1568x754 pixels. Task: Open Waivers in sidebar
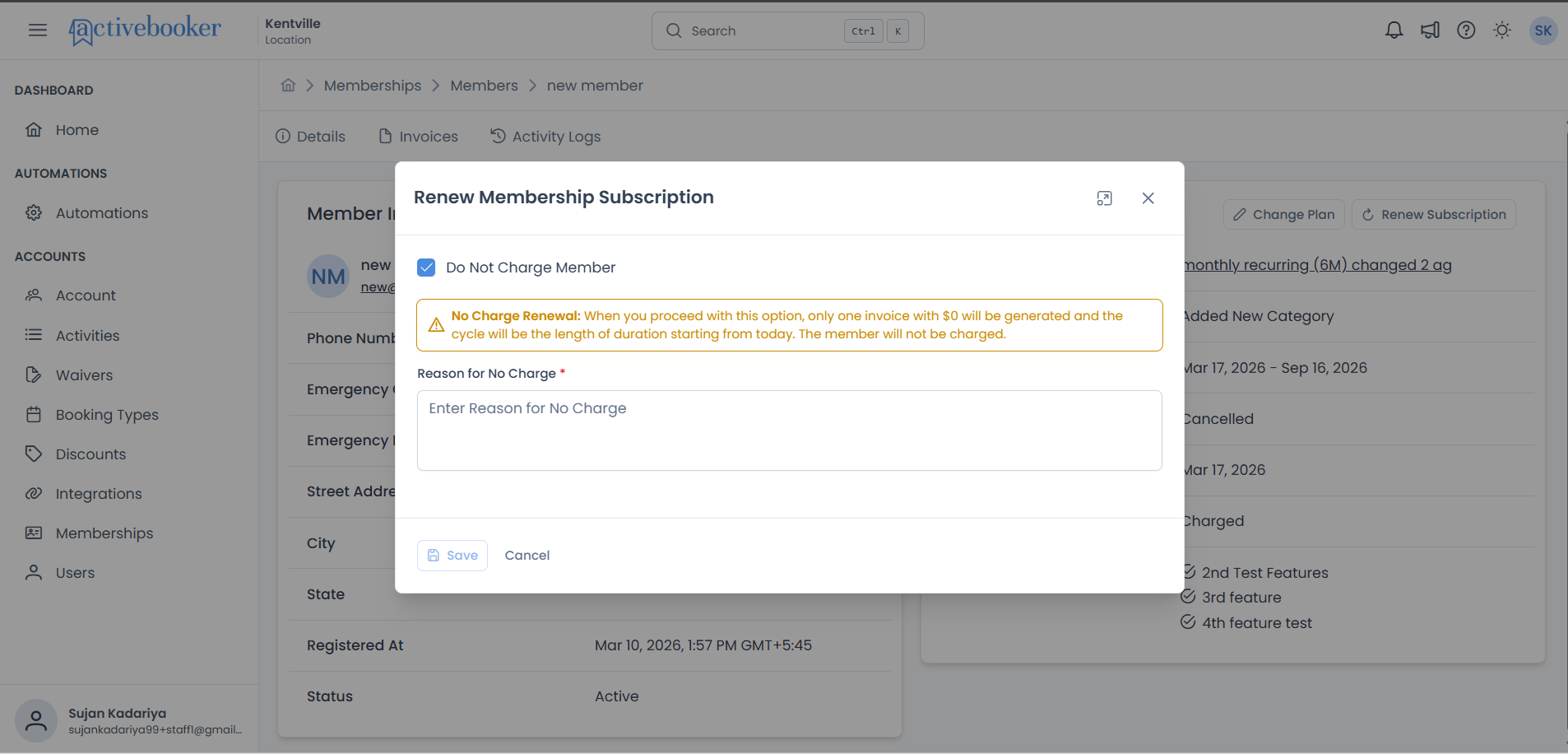[84, 375]
